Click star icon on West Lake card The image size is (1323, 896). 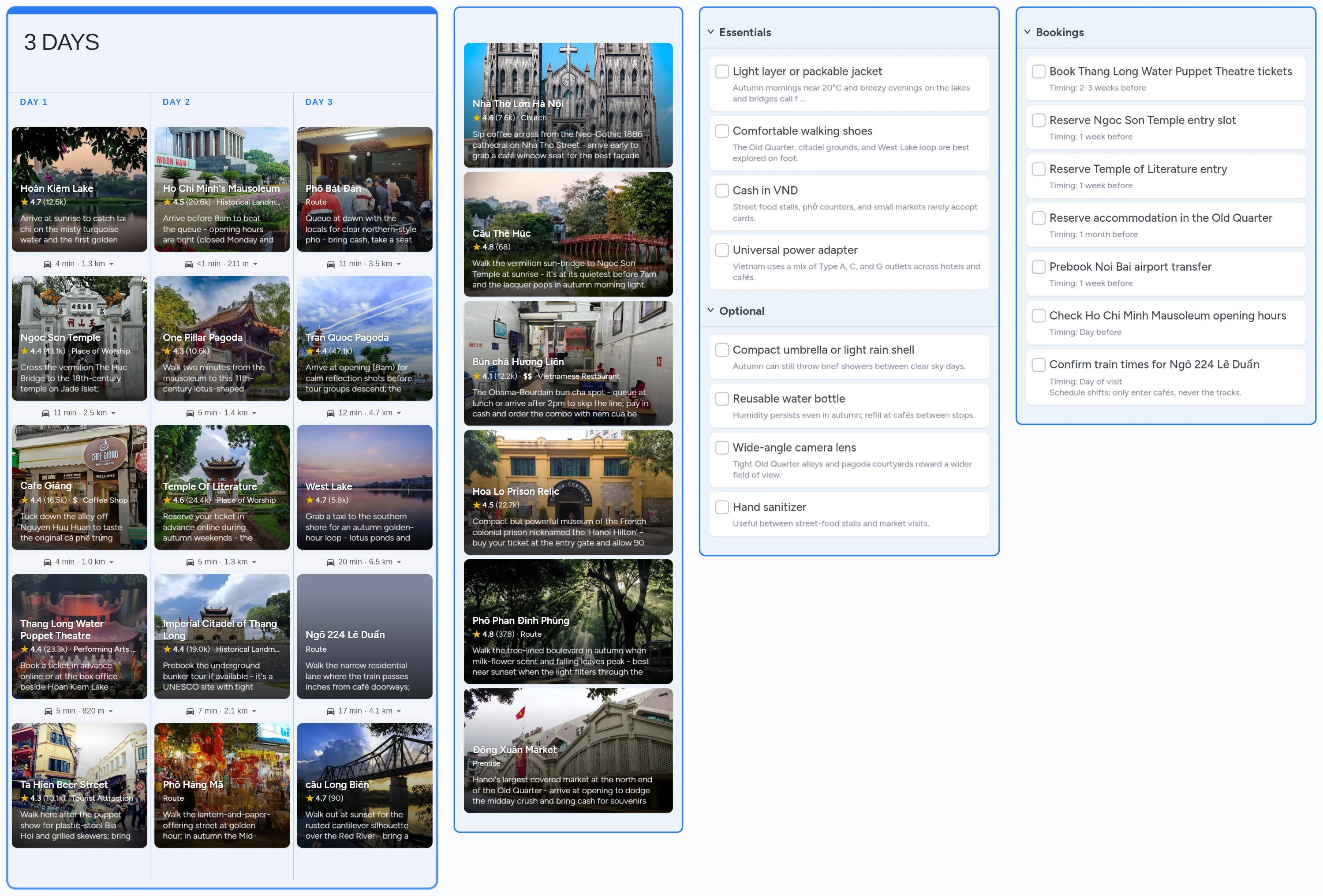[x=310, y=500]
